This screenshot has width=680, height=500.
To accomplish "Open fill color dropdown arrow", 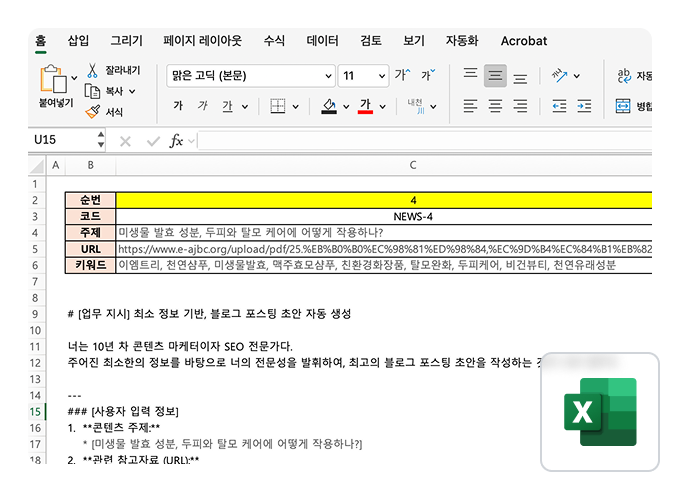I will (x=346, y=107).
